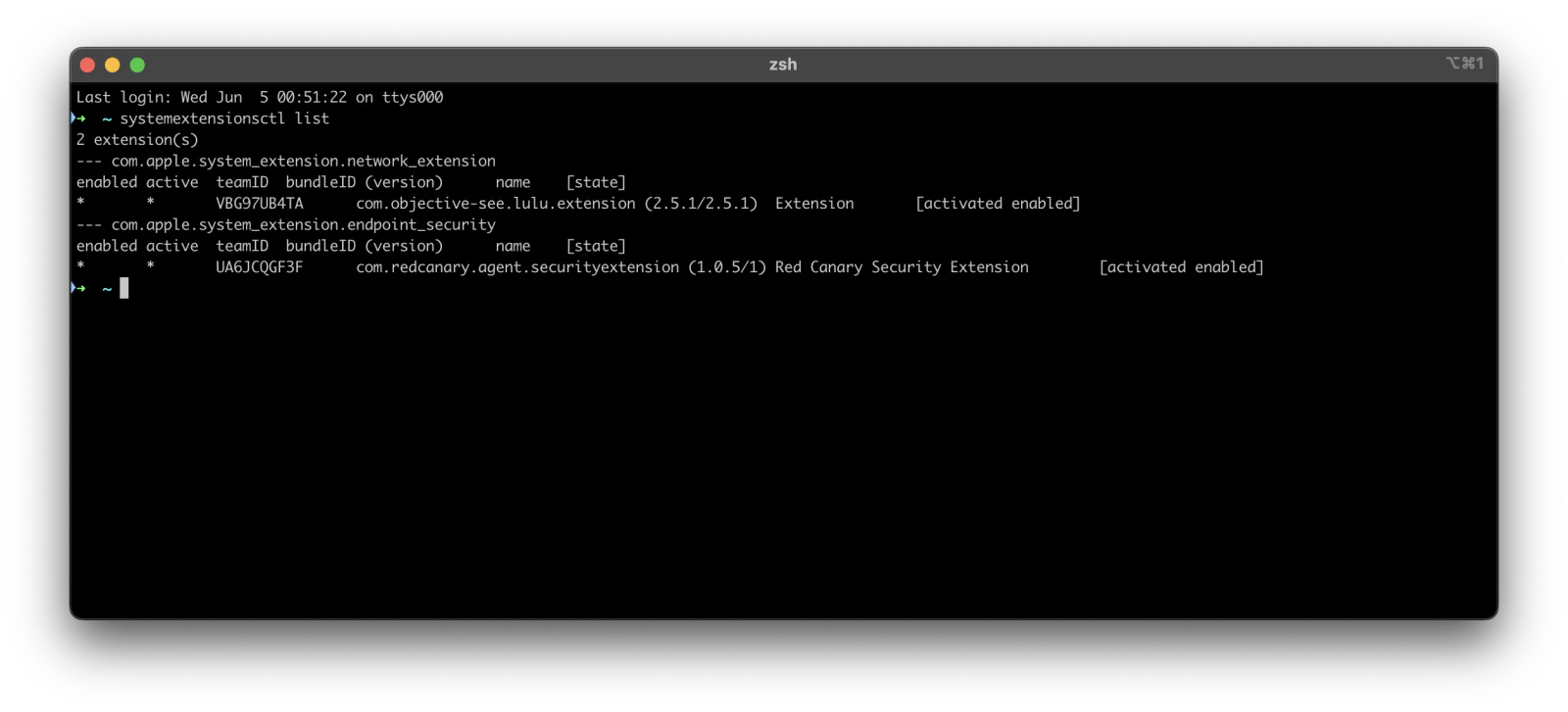The height and width of the screenshot is (712, 1568).
Task: Click the systemextensionsctl list command text
Action: coord(224,119)
